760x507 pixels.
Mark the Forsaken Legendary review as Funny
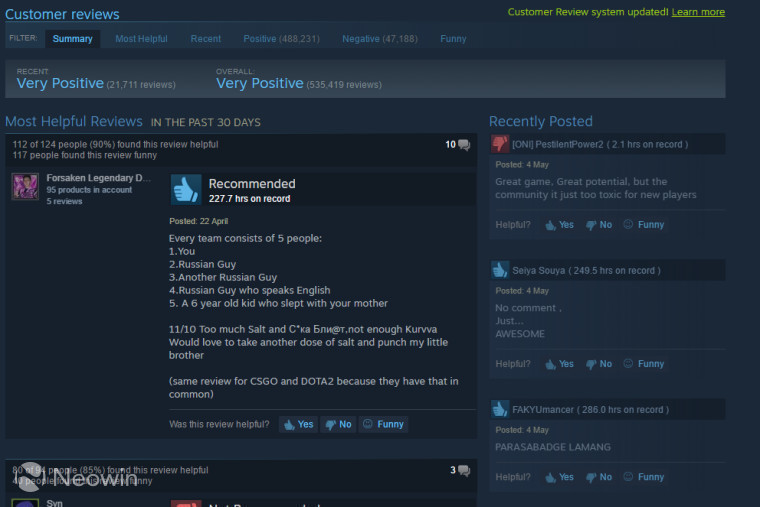tap(383, 425)
